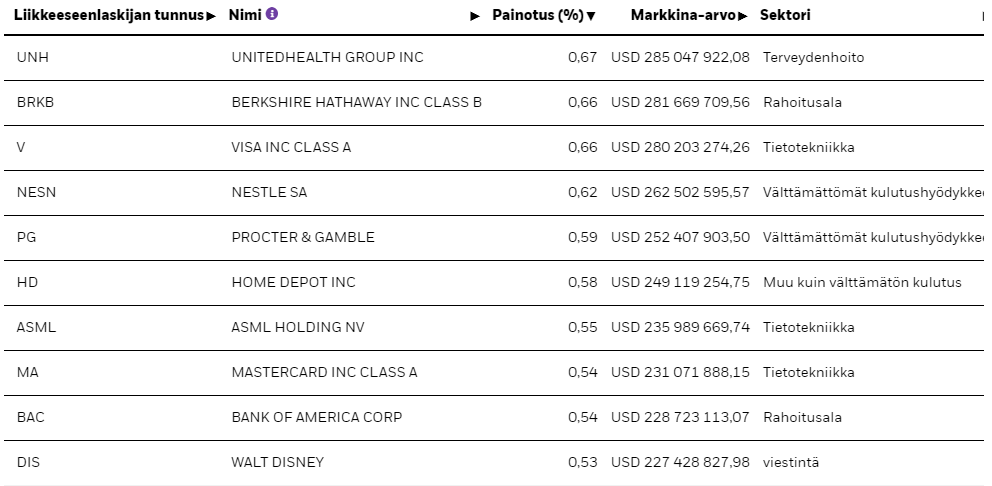Click the purple info icon beside Nimi
This screenshot has height=486, width=992.
[271, 13]
